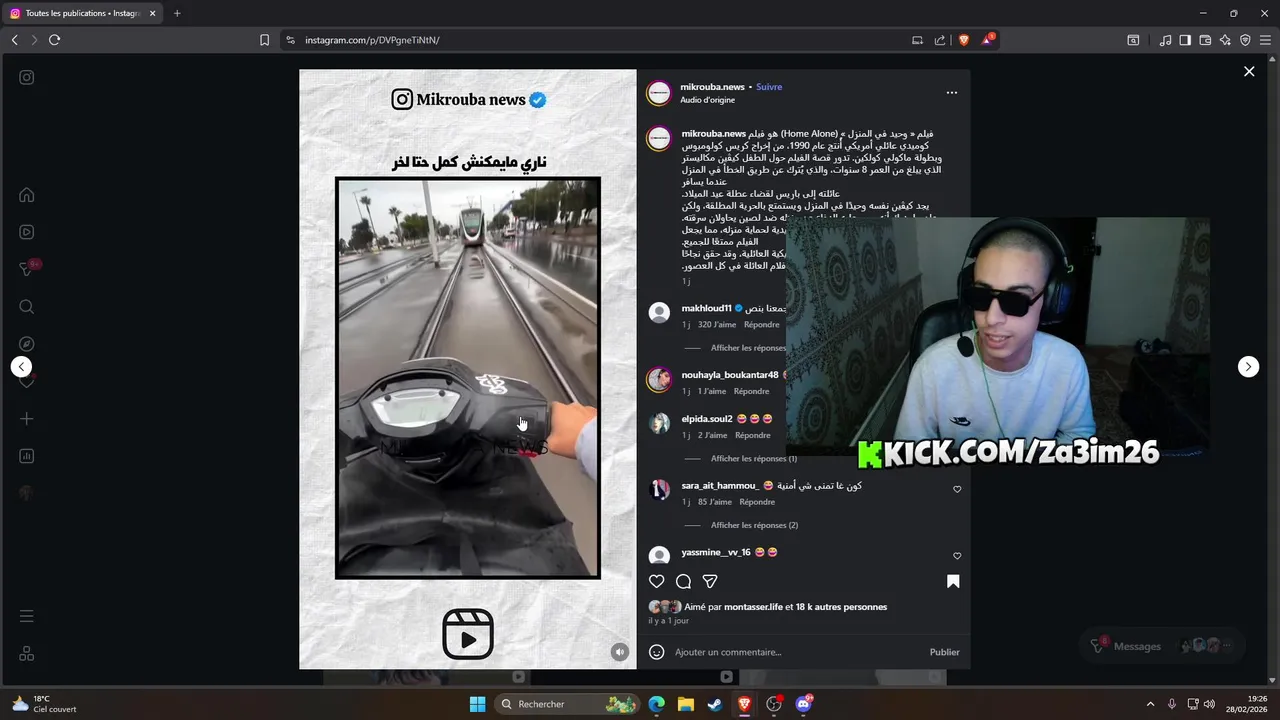
Task: Open the Windows Start menu
Action: pyautogui.click(x=477, y=704)
